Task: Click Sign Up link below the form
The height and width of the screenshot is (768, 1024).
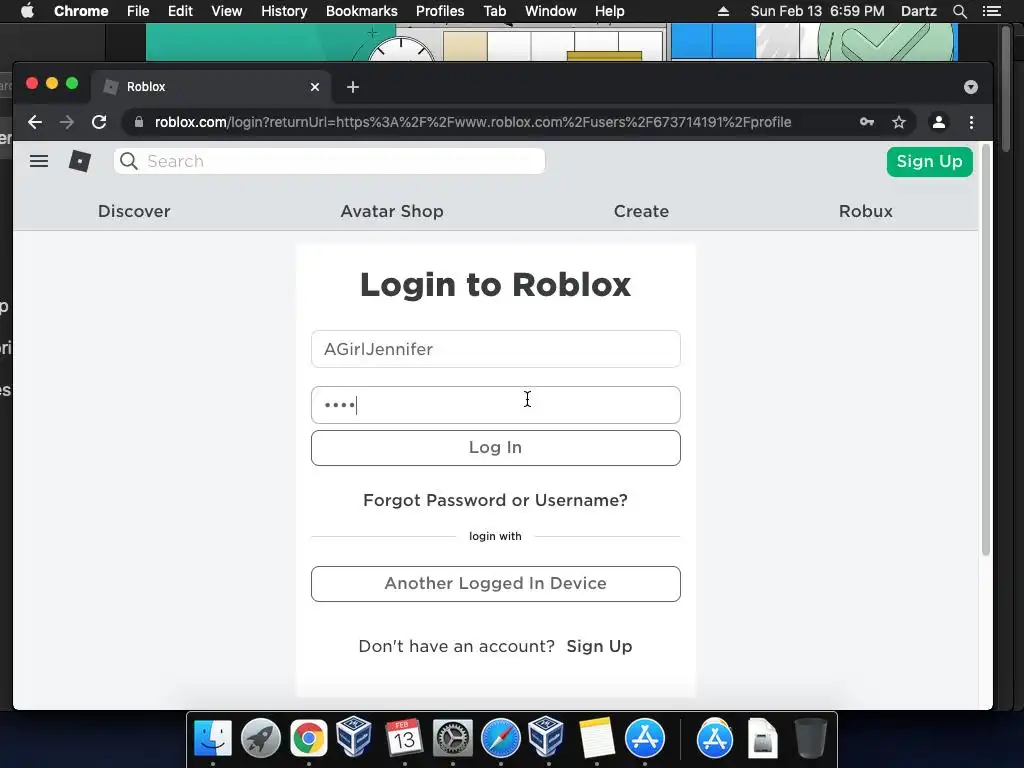Action: pyautogui.click(x=599, y=647)
